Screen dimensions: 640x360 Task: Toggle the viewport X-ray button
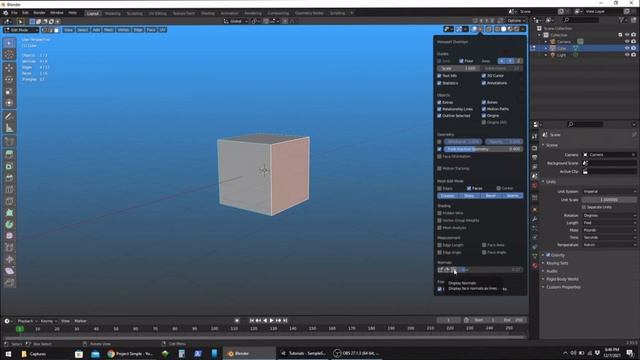[489, 29]
